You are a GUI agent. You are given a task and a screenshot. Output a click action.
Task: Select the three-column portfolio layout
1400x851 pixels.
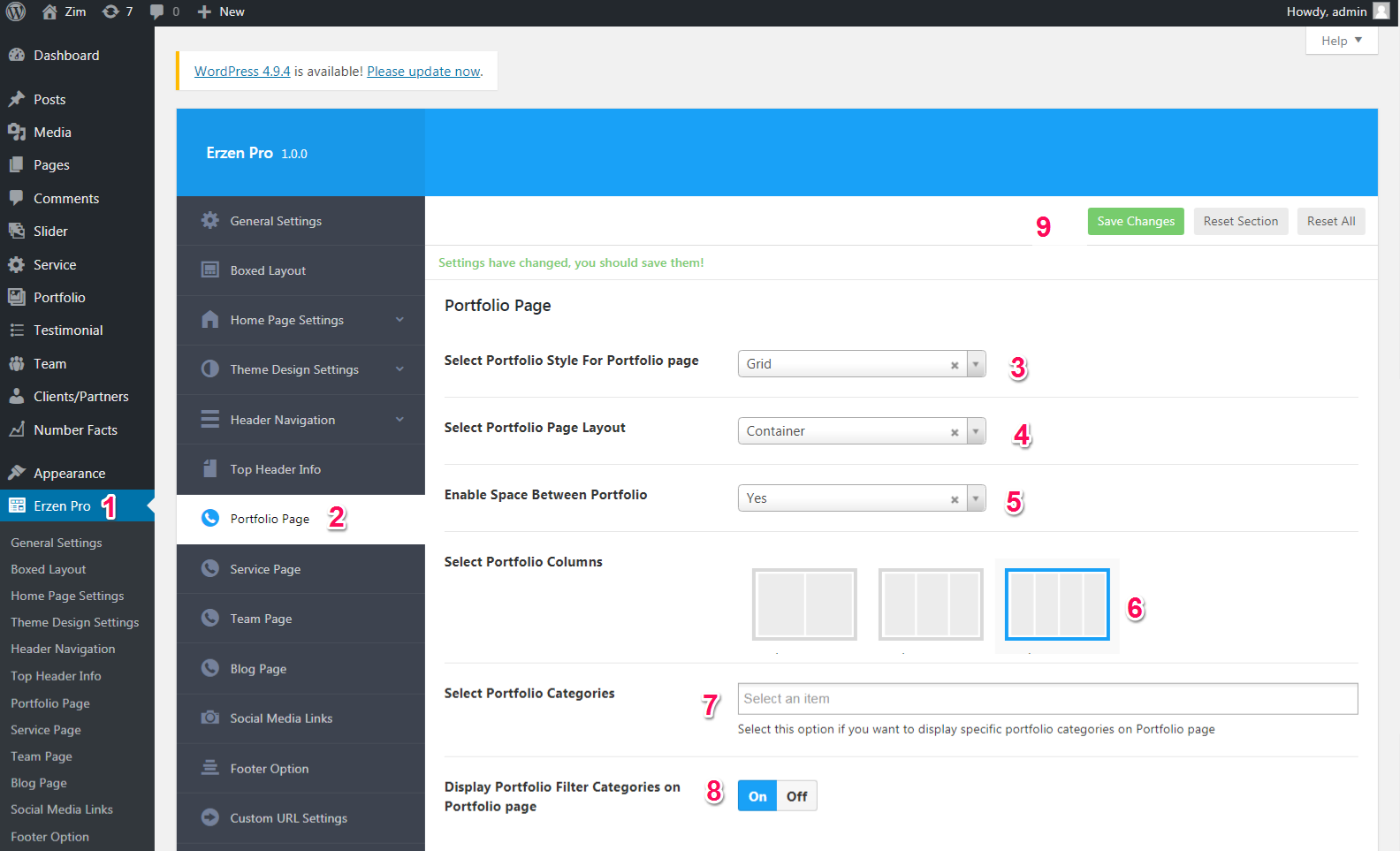coord(931,604)
